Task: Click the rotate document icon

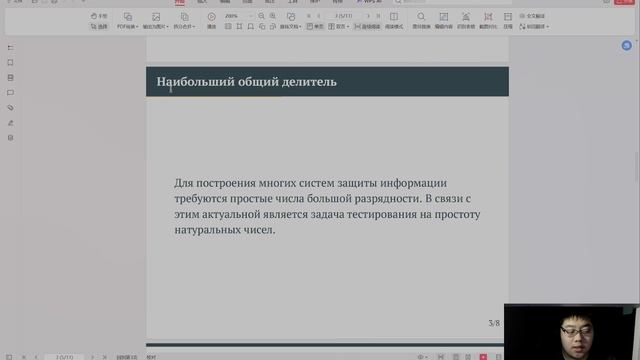Action: pos(291,17)
